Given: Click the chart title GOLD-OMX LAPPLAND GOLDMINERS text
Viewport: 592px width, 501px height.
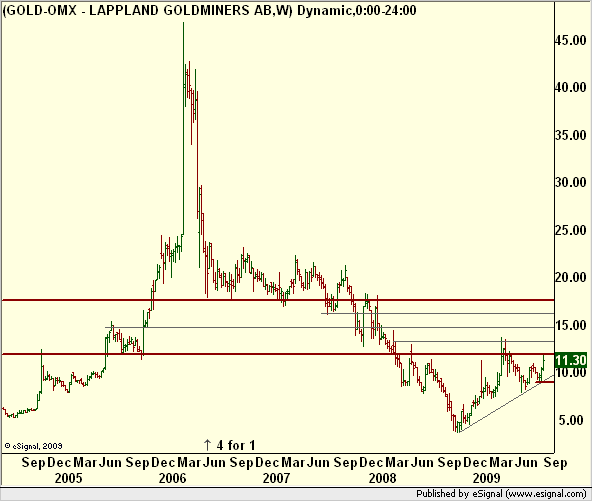Looking at the screenshot, I should point(210,10).
